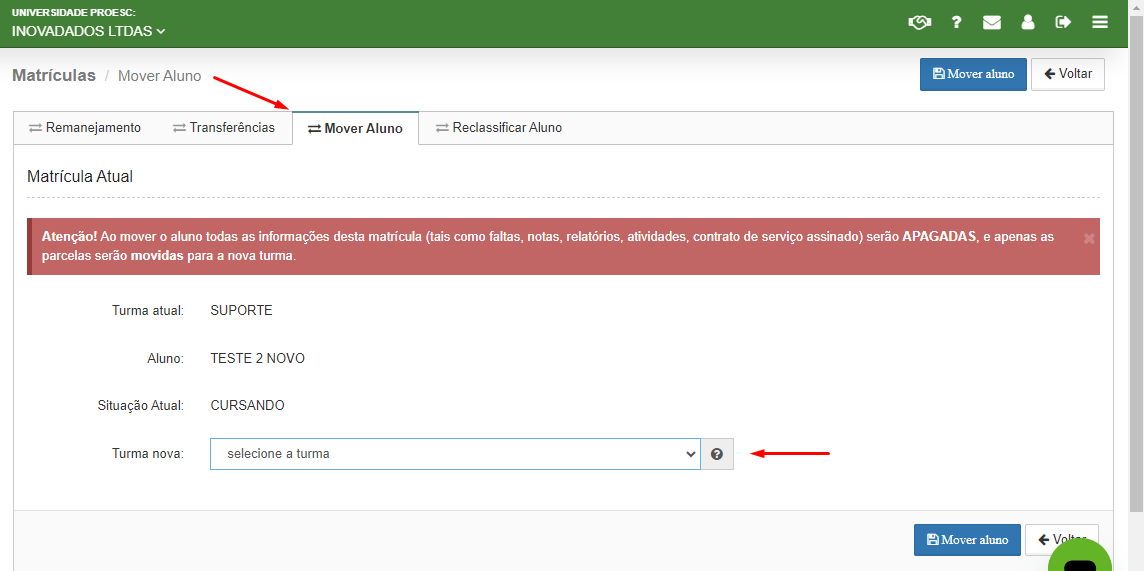Click help icon beside Turma nova field
The image size is (1144, 571).
pos(717,454)
